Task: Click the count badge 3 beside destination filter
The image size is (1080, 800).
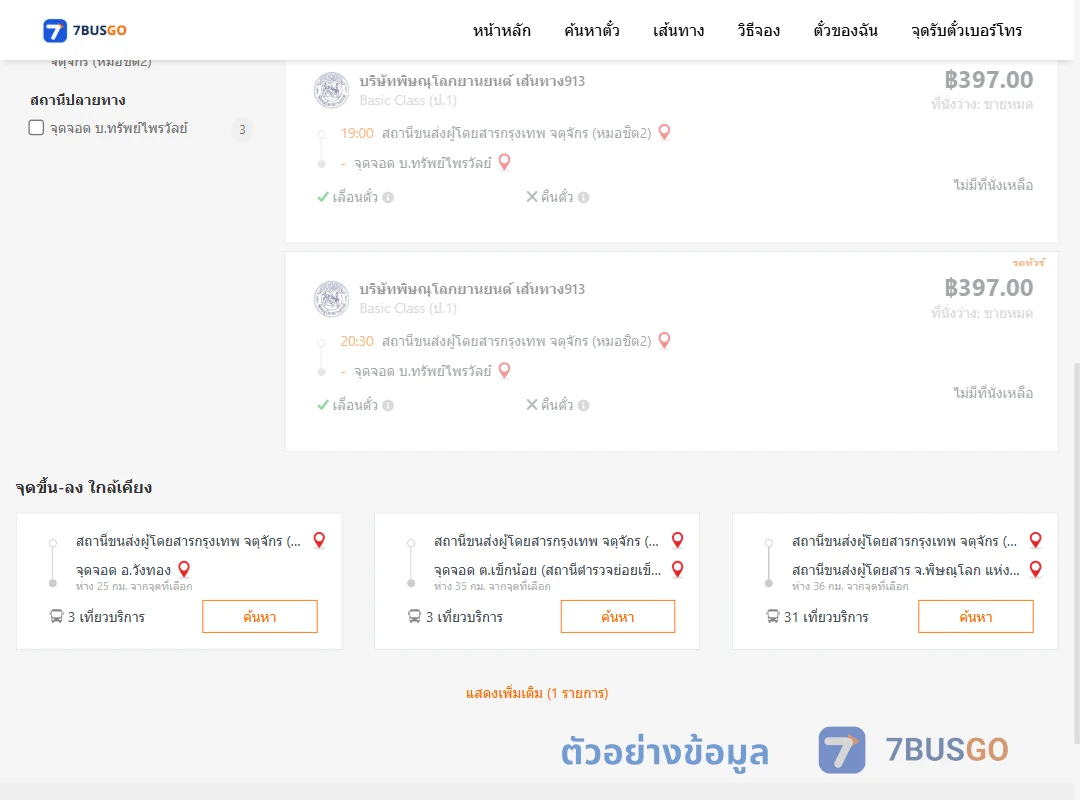Action: 242,129
